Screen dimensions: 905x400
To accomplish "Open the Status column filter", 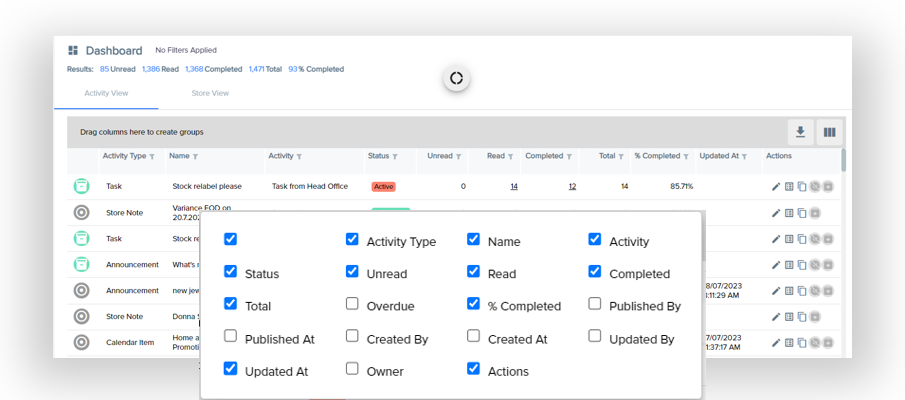I will (x=395, y=157).
